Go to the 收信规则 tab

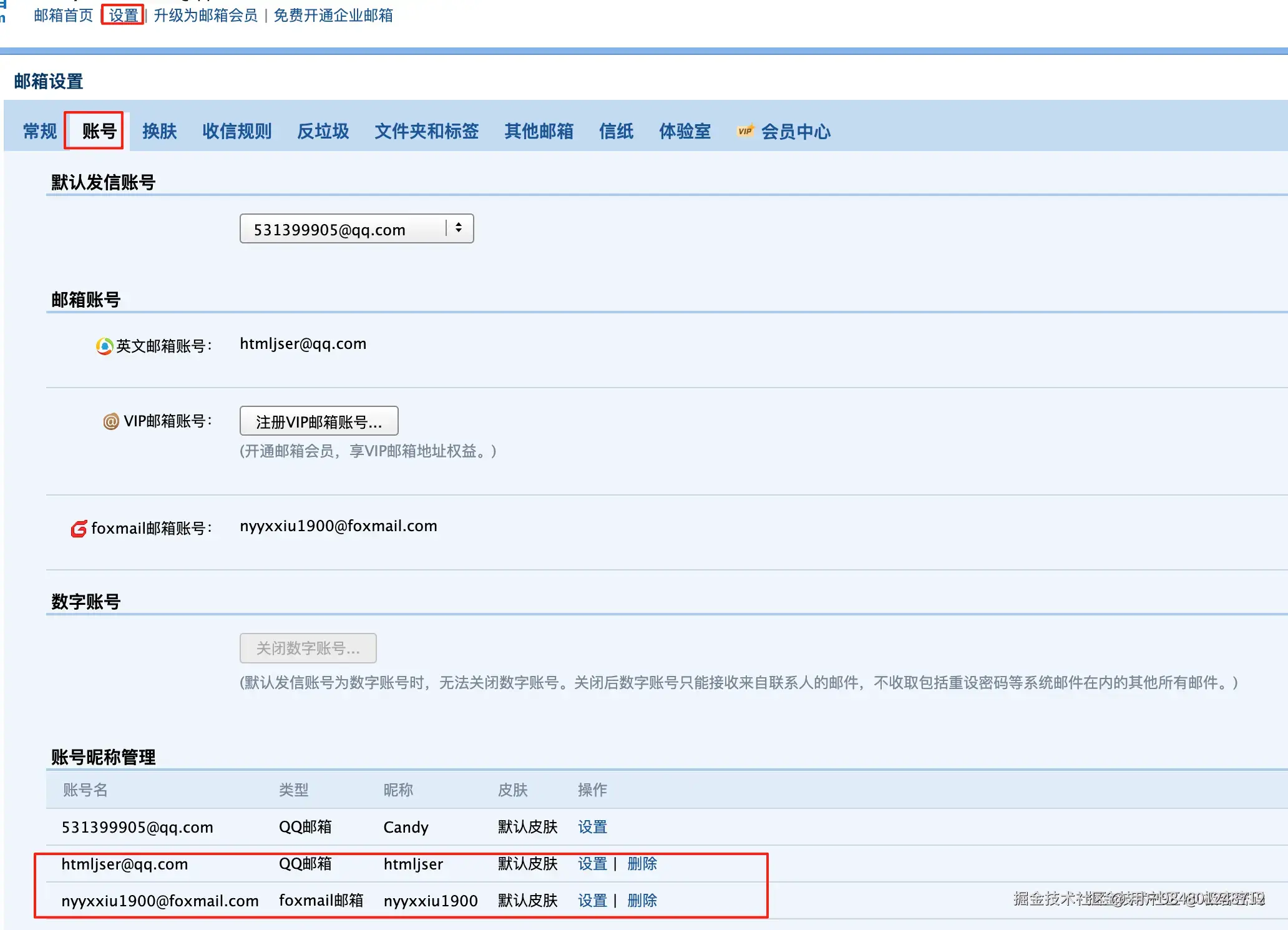[x=237, y=131]
